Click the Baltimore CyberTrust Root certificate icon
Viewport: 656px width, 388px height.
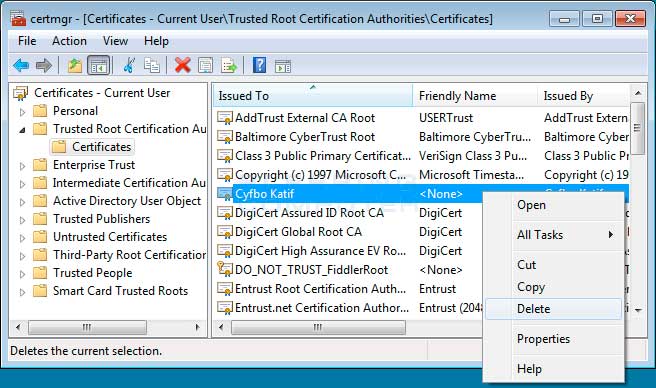click(225, 137)
